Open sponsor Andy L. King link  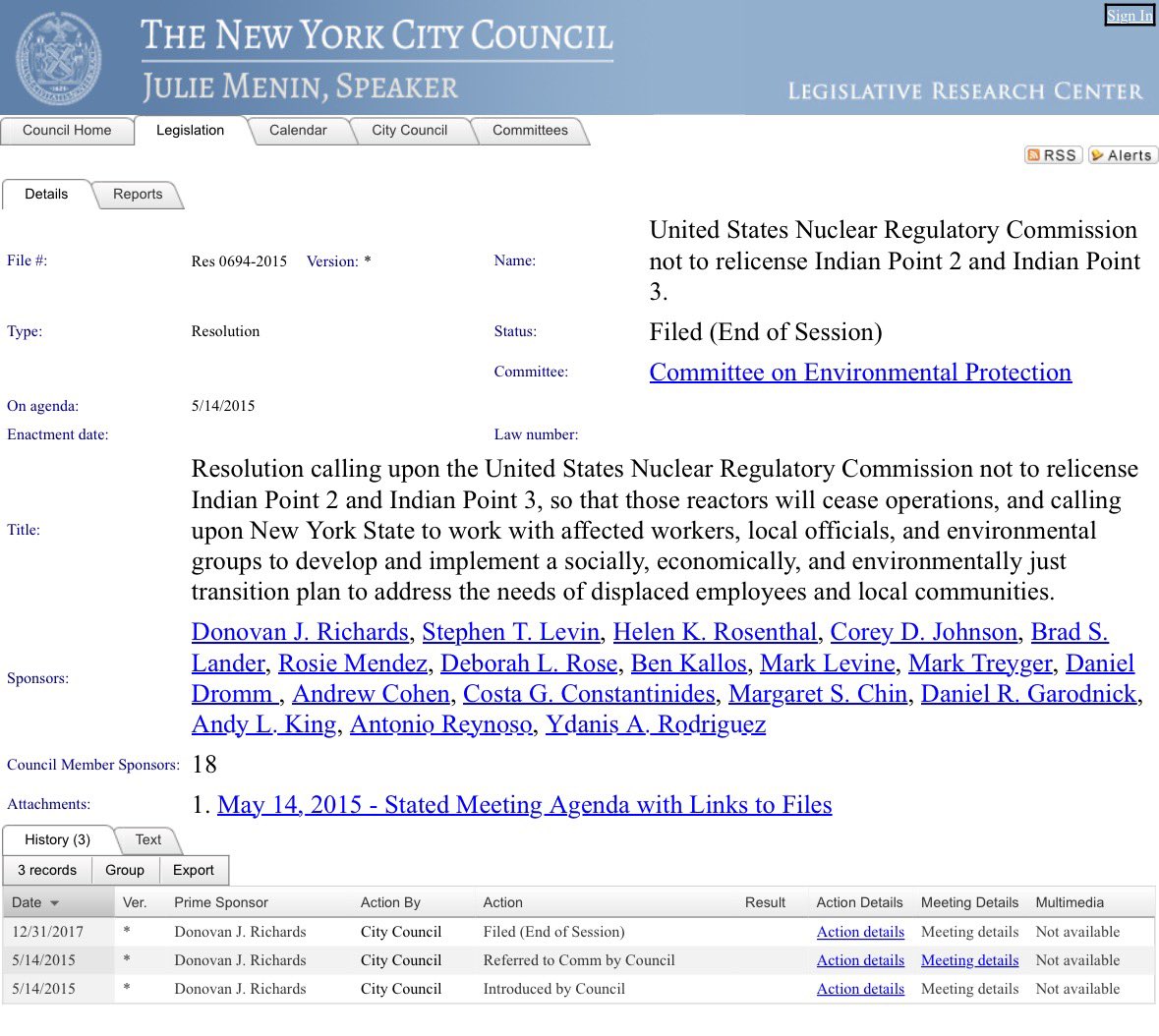[263, 724]
